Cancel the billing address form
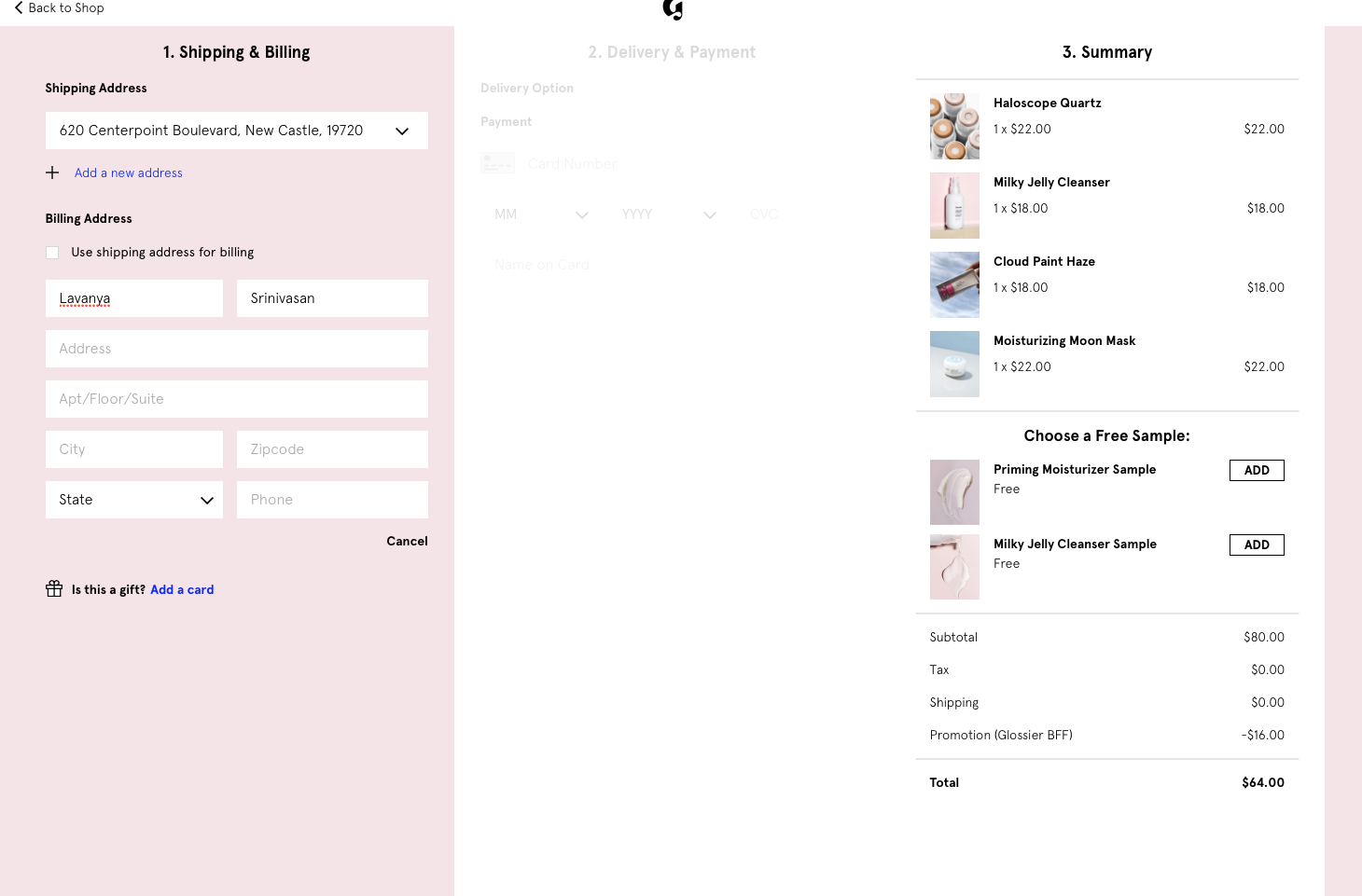The height and width of the screenshot is (896, 1362). point(407,541)
